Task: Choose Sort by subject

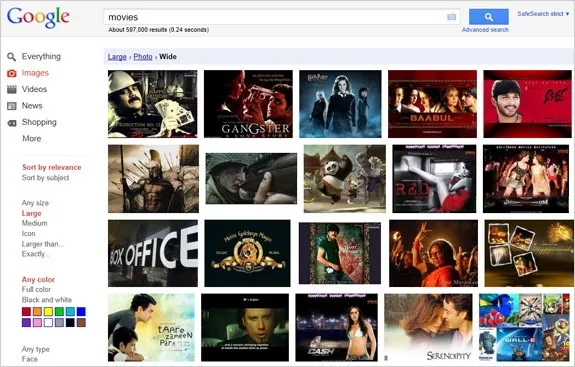Action: click(x=45, y=178)
